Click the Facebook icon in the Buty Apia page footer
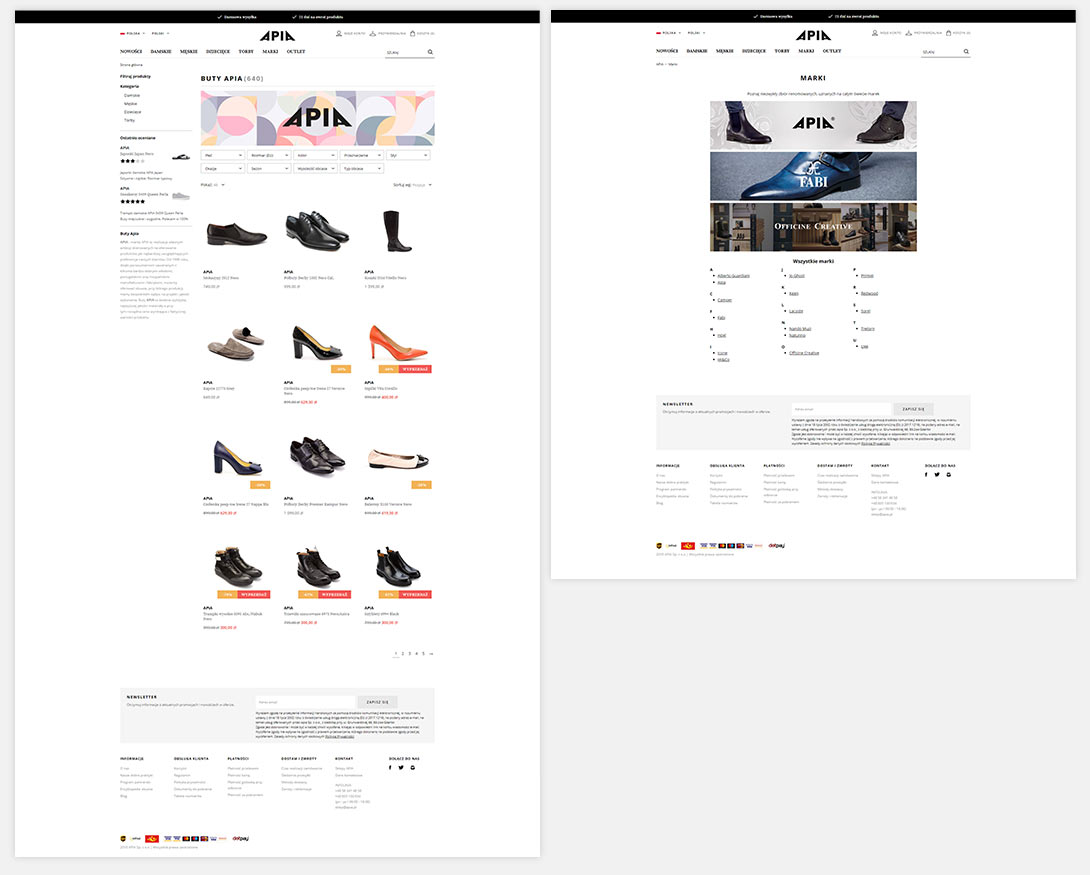Viewport: 1090px width, 875px height. pyautogui.click(x=390, y=767)
